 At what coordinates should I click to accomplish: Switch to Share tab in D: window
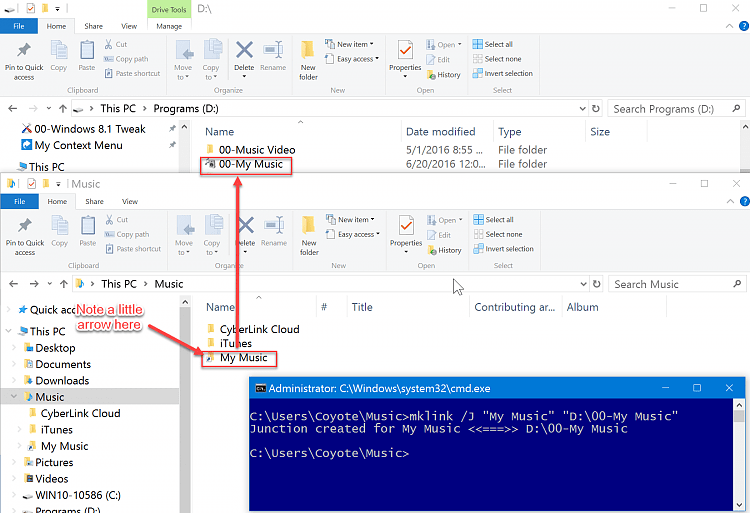(93, 26)
